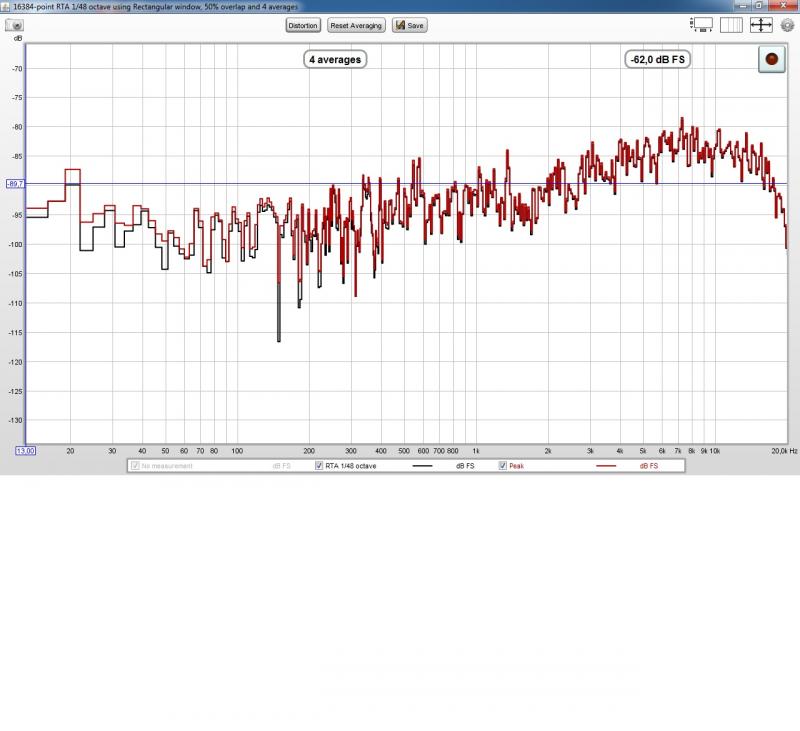Click the 13,00 frequency axis start field

[26, 451]
